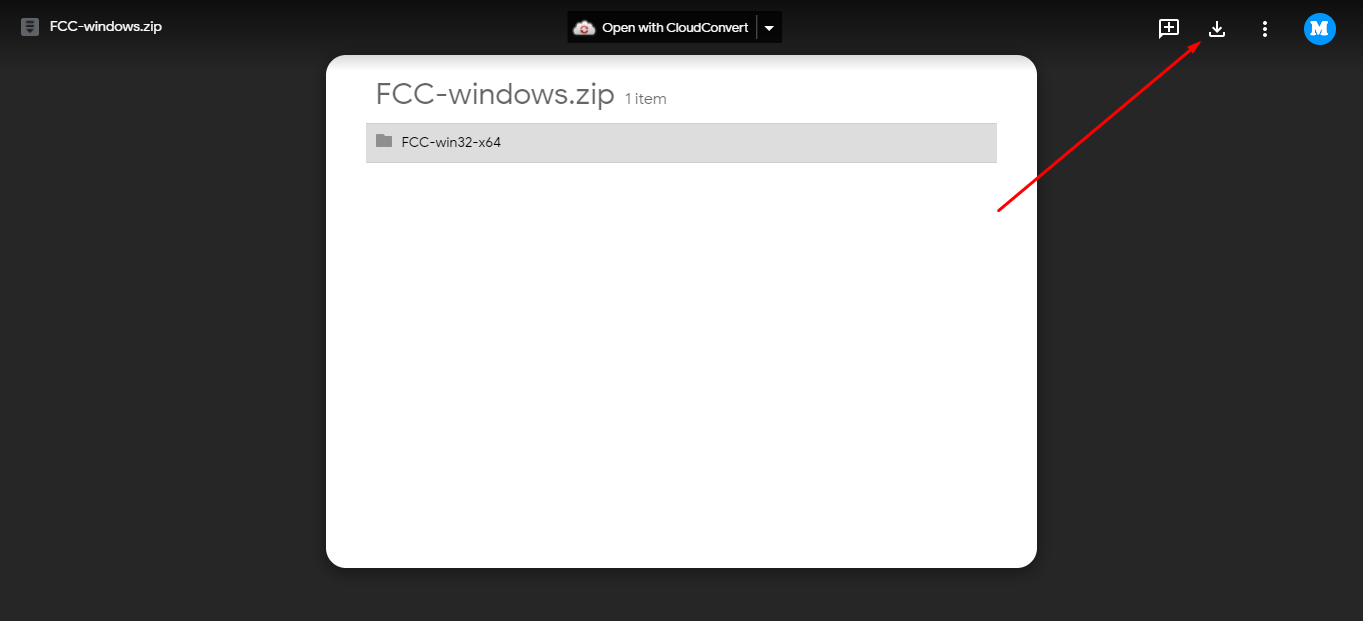Click Open with CloudConvert button
The image size is (1363, 621).
(662, 28)
